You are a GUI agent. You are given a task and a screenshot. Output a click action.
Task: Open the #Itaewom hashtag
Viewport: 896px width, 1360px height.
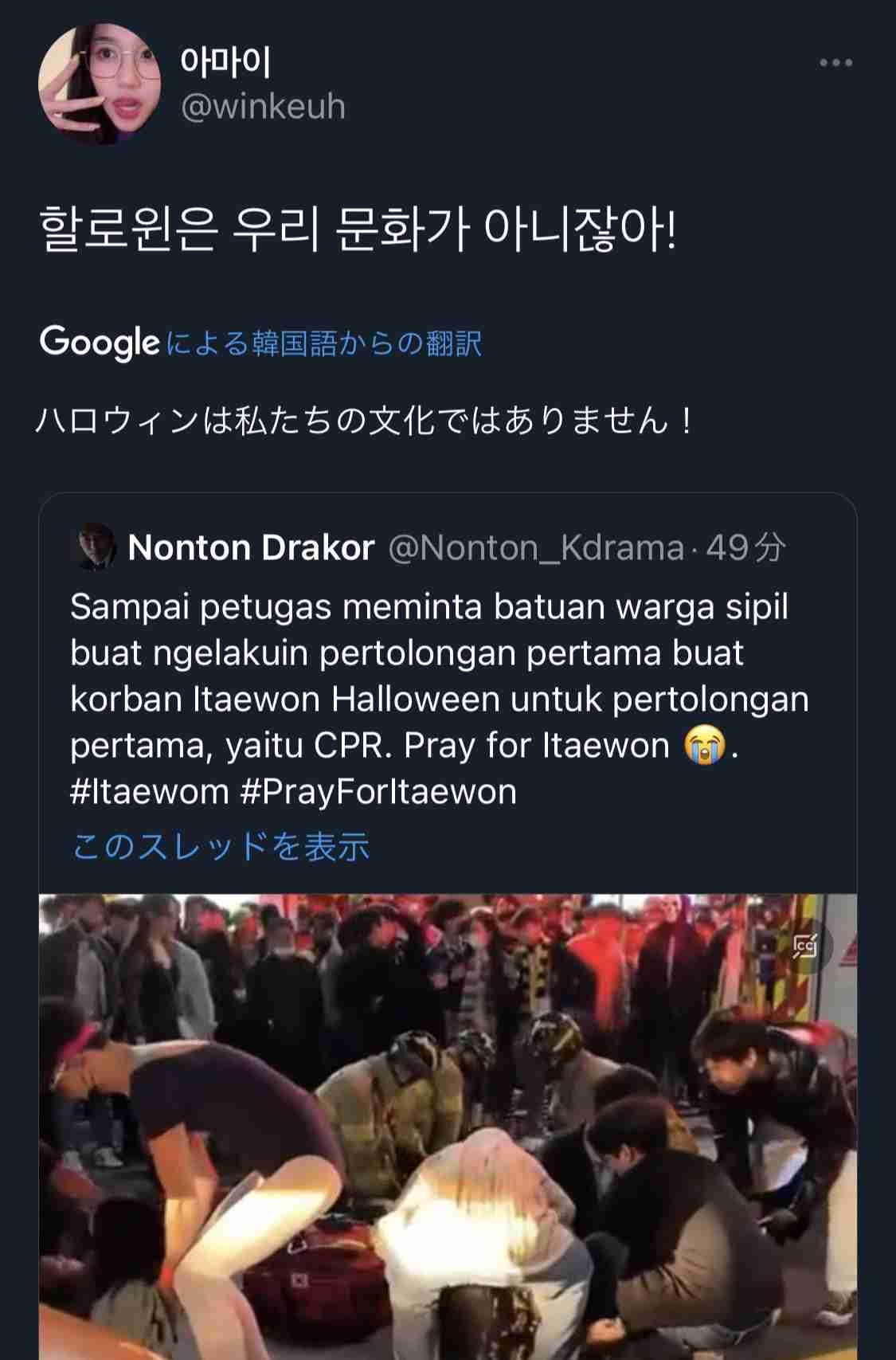click(x=150, y=792)
